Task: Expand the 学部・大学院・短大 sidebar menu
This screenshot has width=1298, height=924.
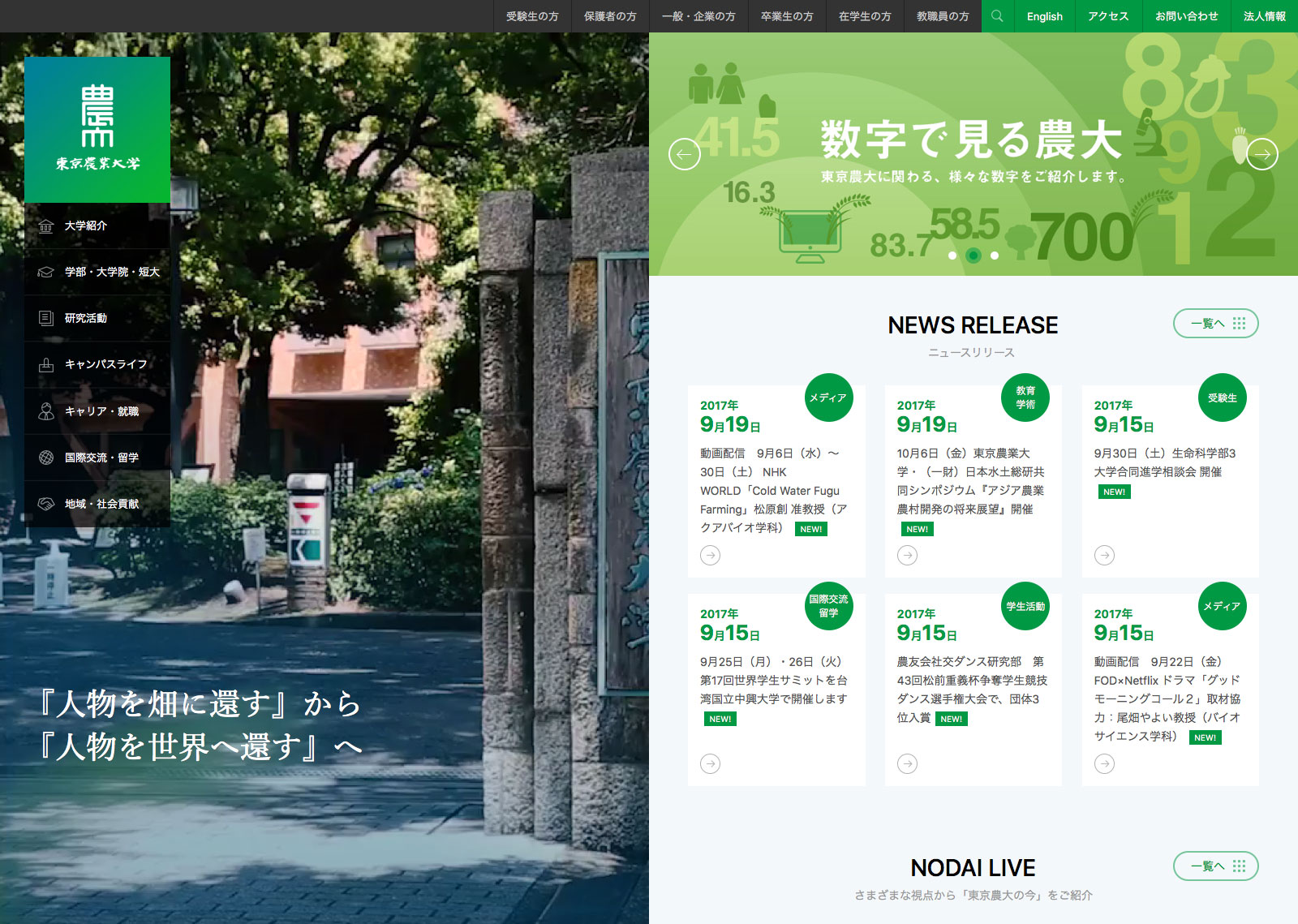Action: (97, 272)
